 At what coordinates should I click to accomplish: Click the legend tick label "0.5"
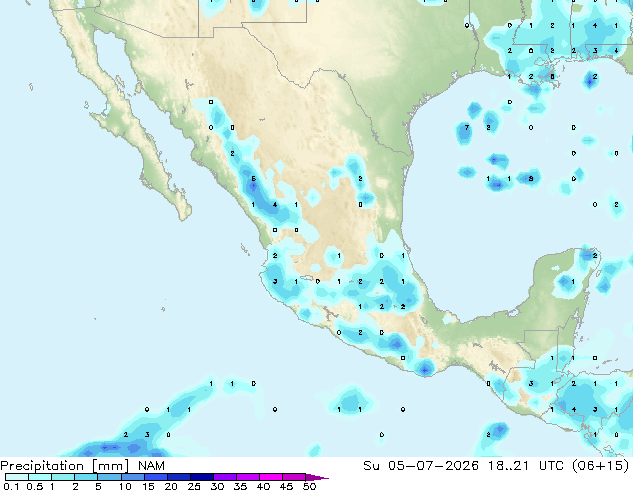[x=34, y=486]
